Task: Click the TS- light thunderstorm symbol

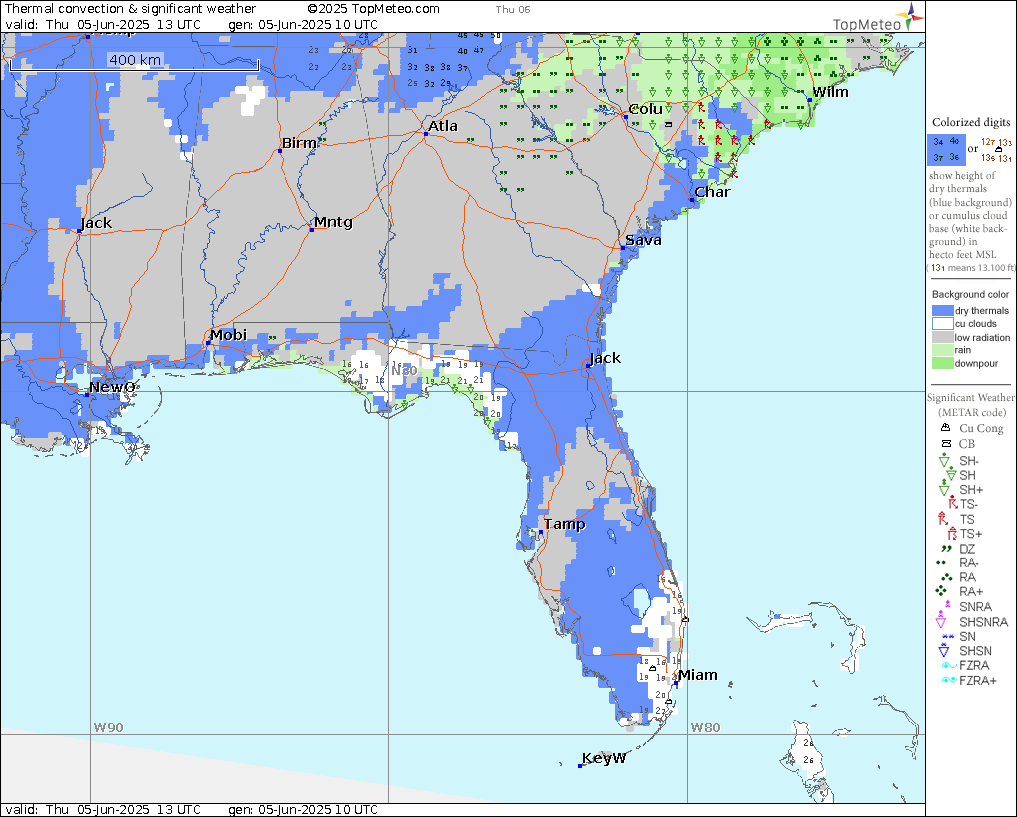Action: pyautogui.click(x=952, y=504)
